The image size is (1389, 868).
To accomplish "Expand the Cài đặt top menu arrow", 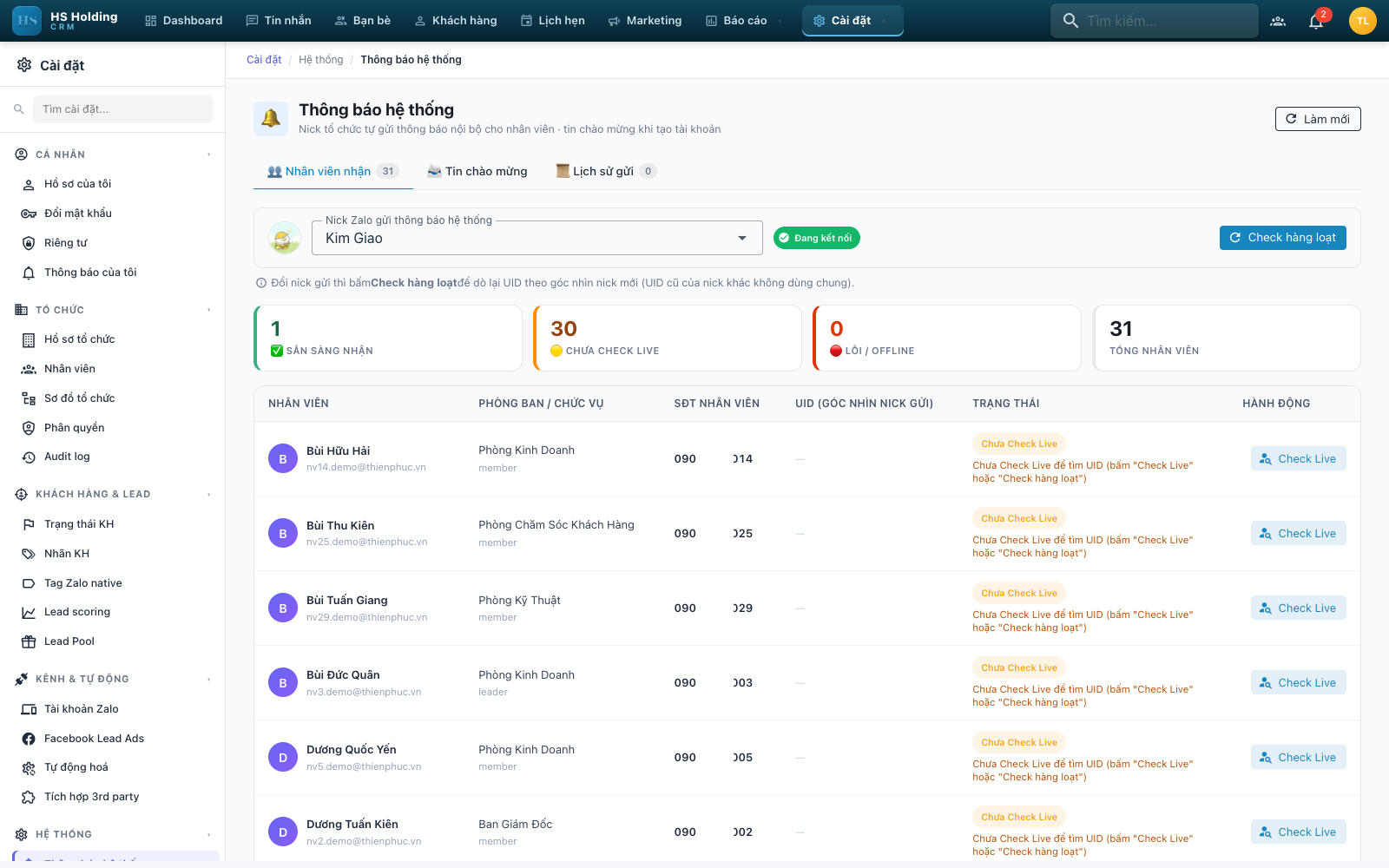I will (884, 21).
